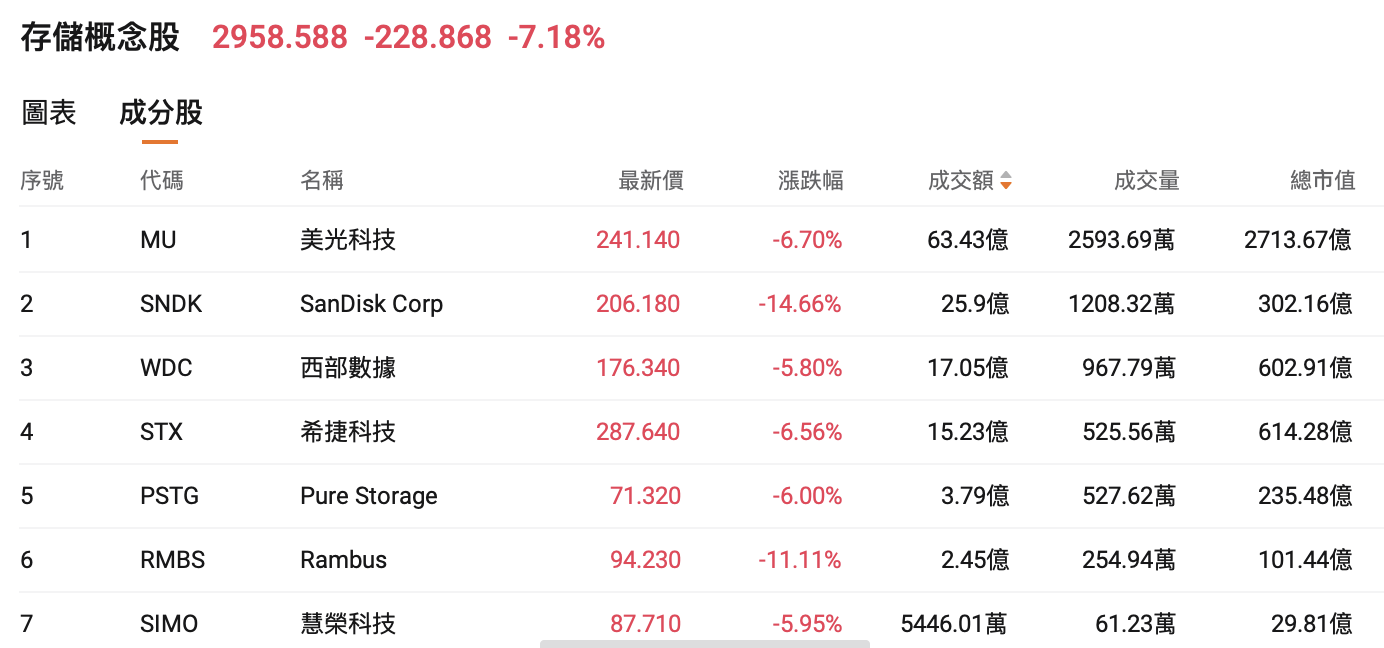Open the MU ticker code
This screenshot has height=648, width=1384.
(158, 240)
